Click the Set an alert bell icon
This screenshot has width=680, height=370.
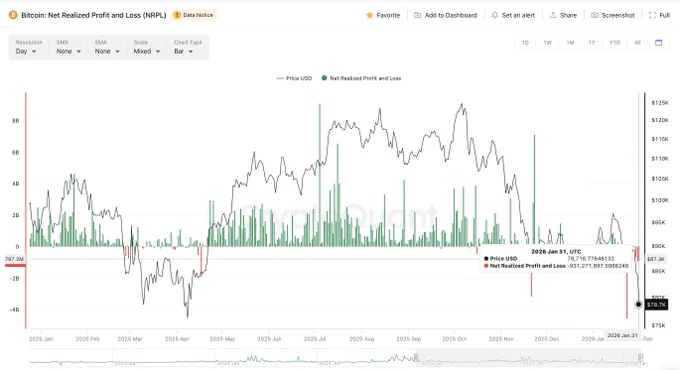[494, 15]
